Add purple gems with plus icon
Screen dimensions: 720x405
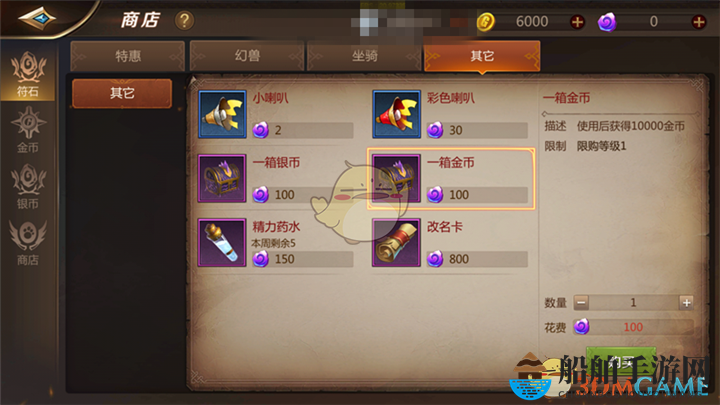(698, 22)
